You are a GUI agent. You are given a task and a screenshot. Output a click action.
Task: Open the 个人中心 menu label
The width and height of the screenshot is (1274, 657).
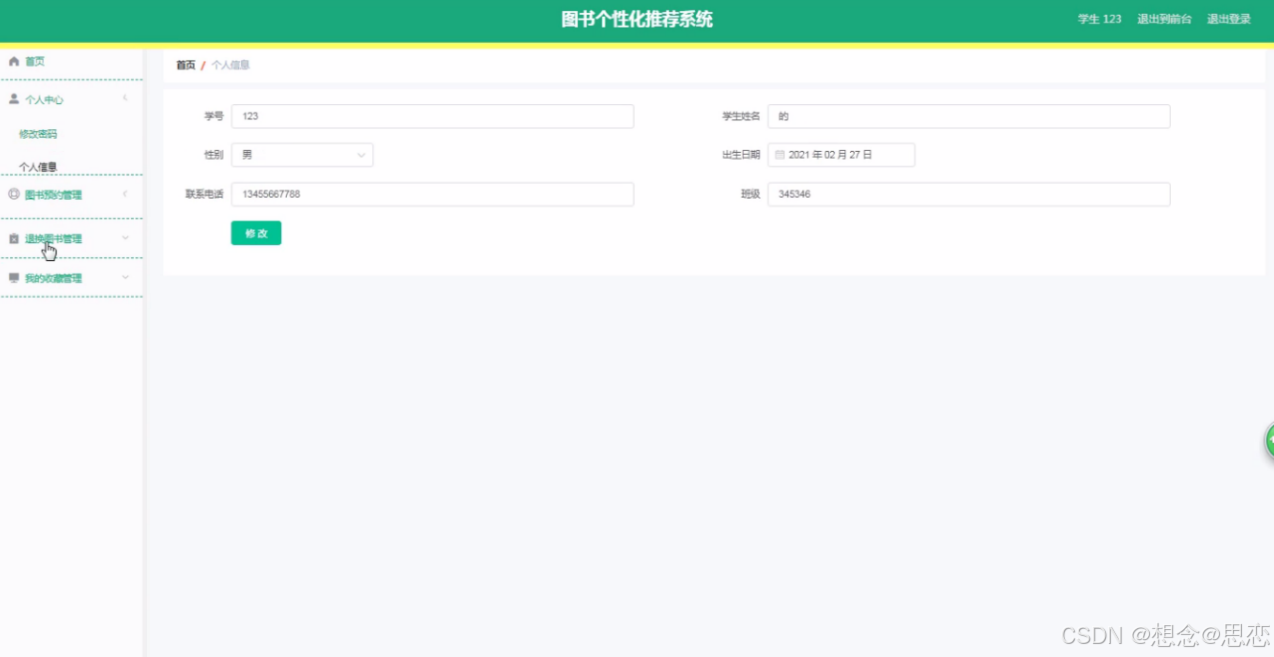click(x=44, y=100)
